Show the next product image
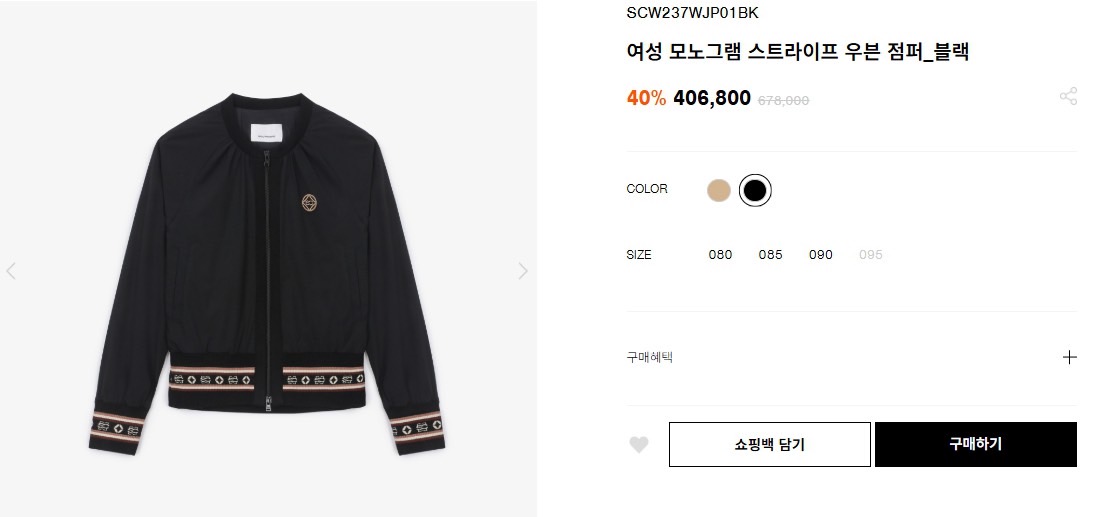The height and width of the screenshot is (517, 1109). point(522,271)
